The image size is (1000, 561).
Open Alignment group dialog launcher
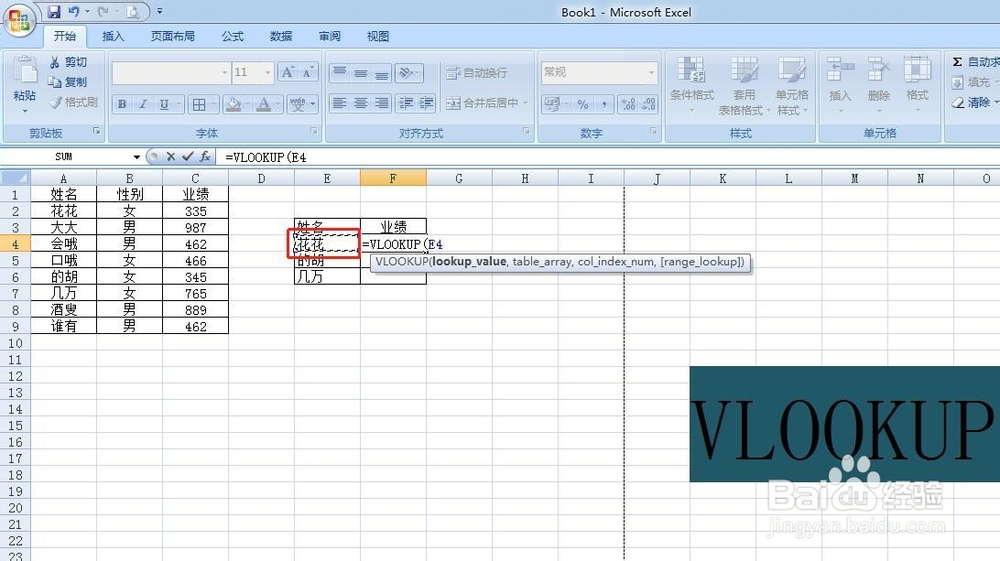(x=527, y=131)
